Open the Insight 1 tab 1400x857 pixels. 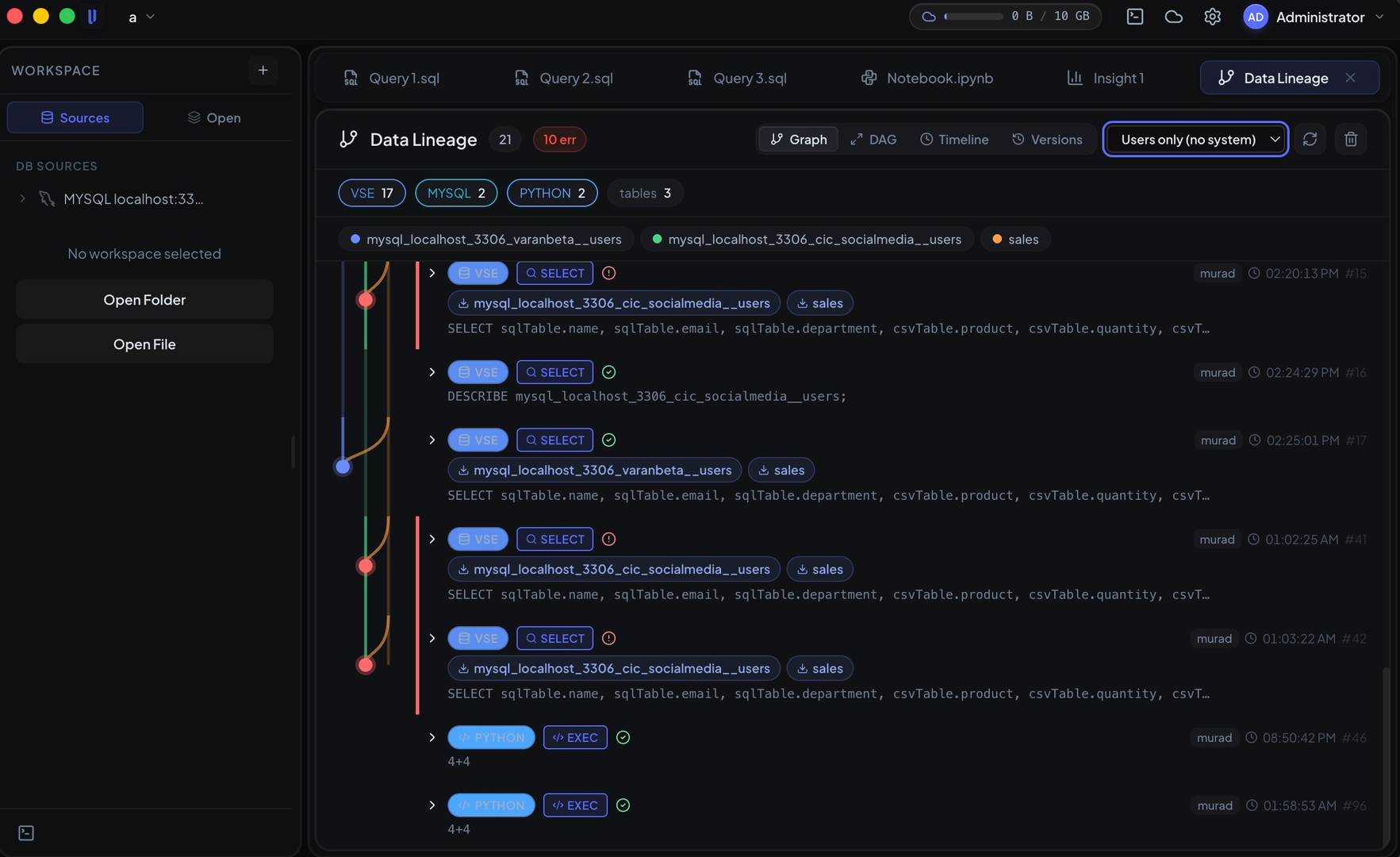click(1106, 78)
